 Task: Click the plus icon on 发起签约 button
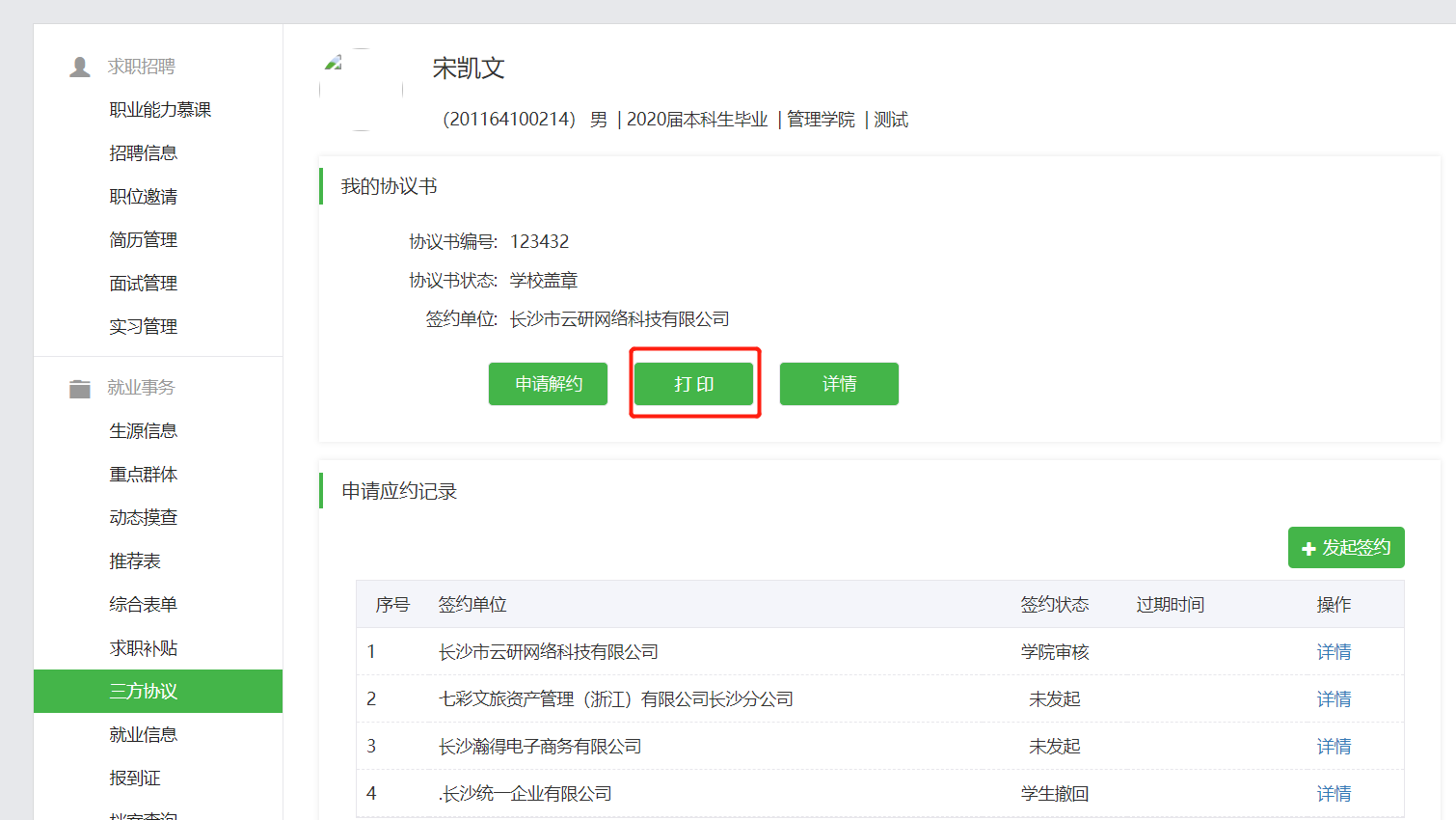[x=1308, y=549]
